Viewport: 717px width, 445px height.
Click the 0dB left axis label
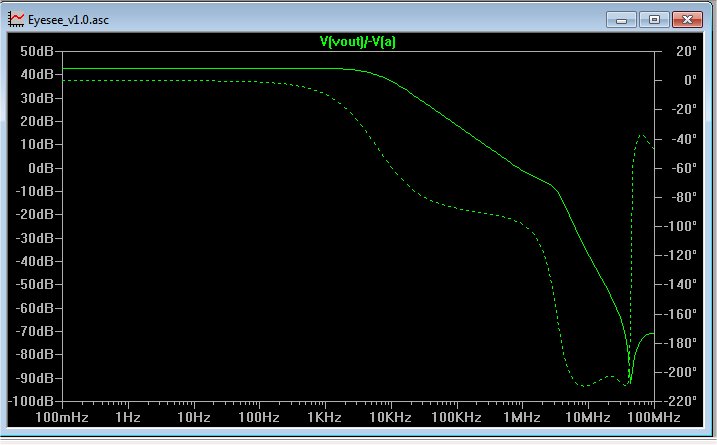click(x=41, y=168)
